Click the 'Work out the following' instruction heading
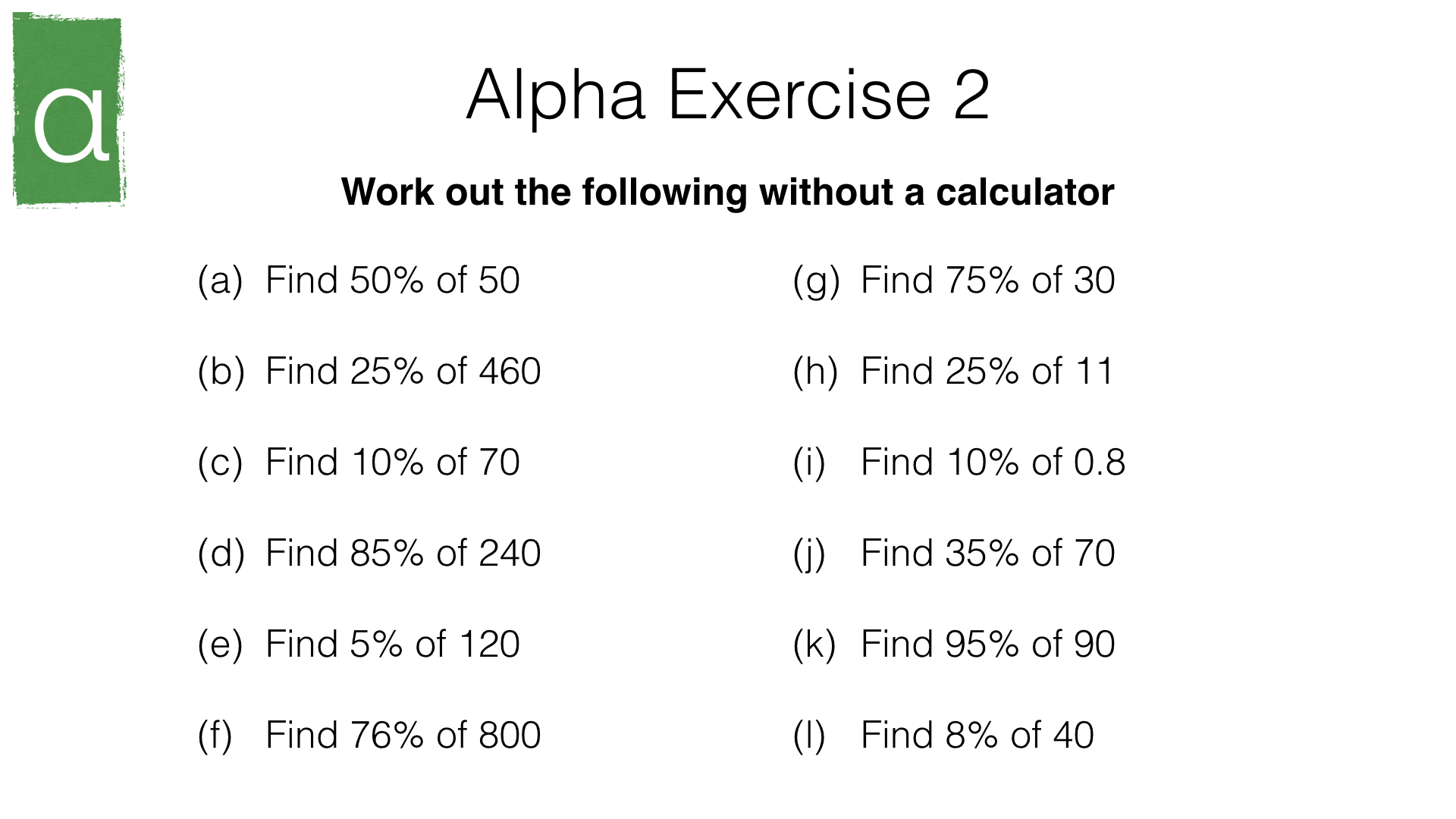The width and height of the screenshot is (1456, 819). point(727,192)
